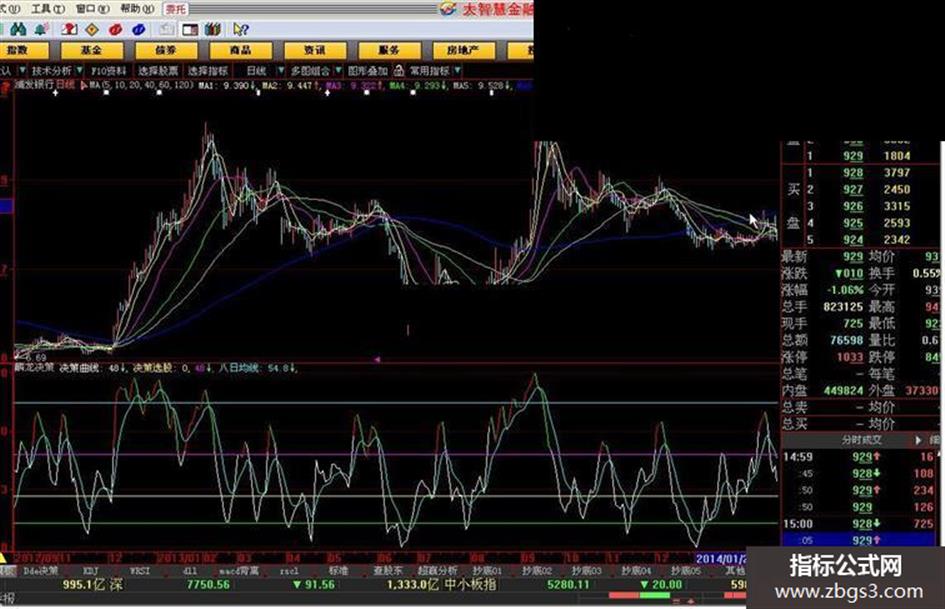Switch to the 标准 indicator tab

(338, 570)
